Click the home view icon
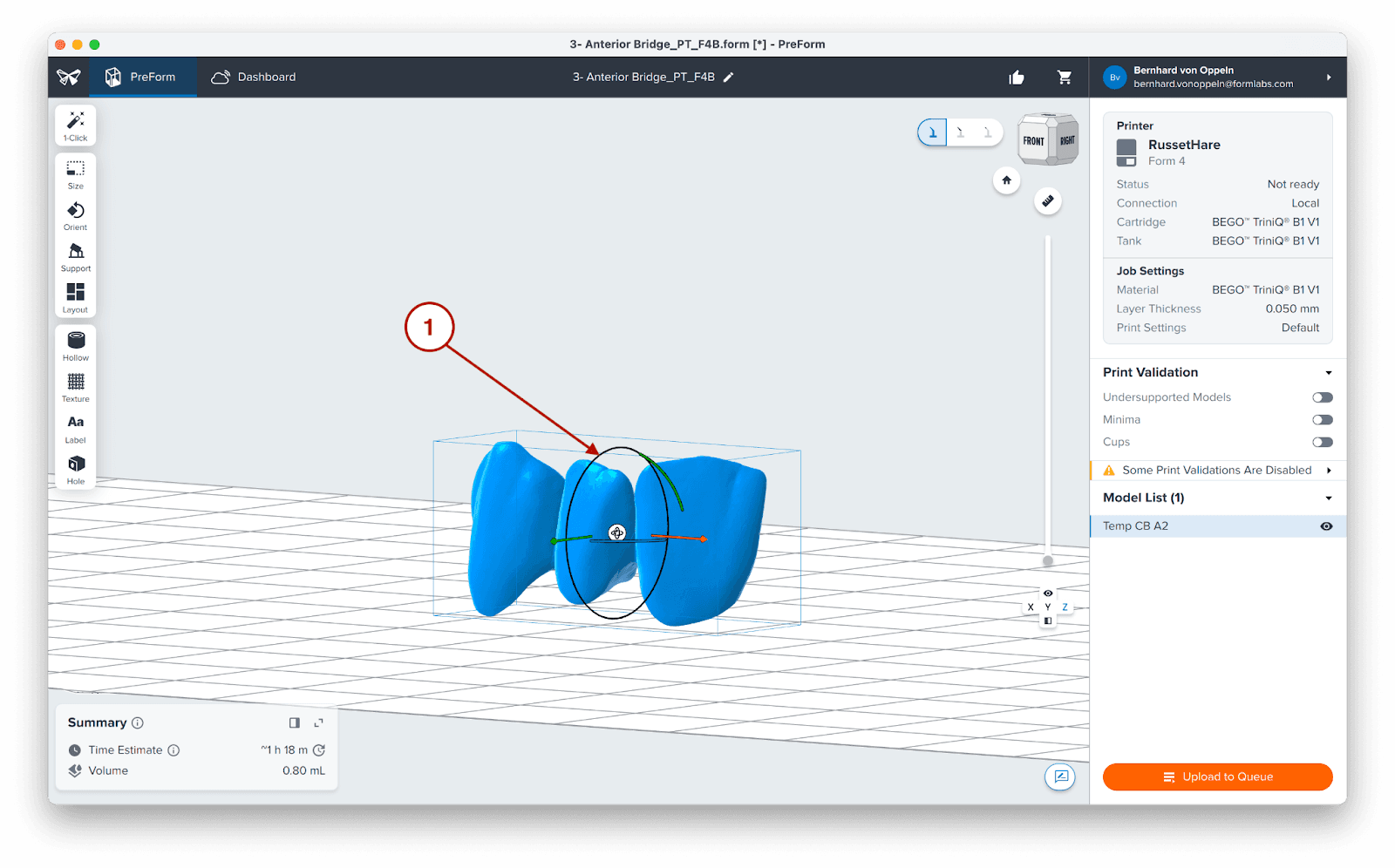This screenshot has height=868, width=1395. pyautogui.click(x=1006, y=180)
